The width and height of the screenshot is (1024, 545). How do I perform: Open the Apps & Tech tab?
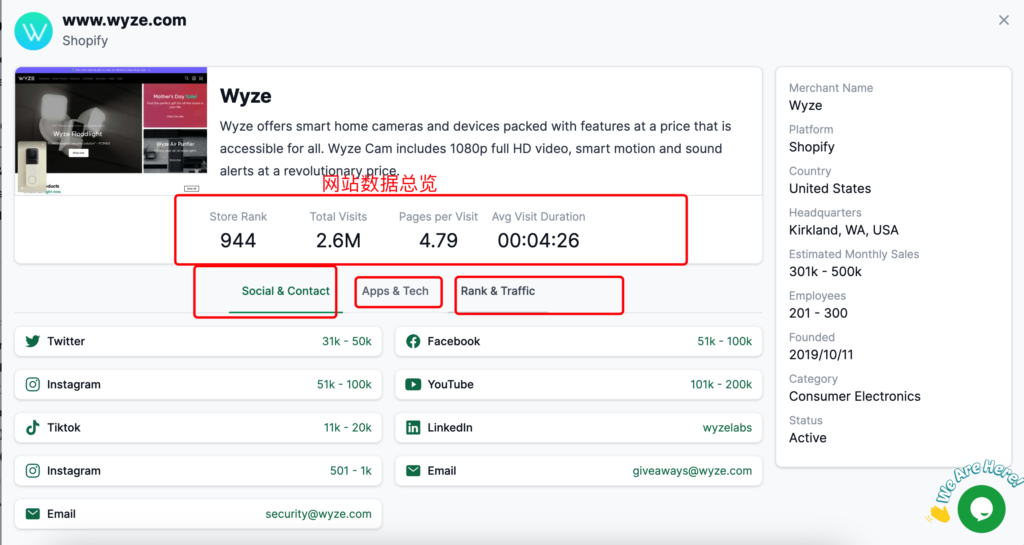click(395, 291)
